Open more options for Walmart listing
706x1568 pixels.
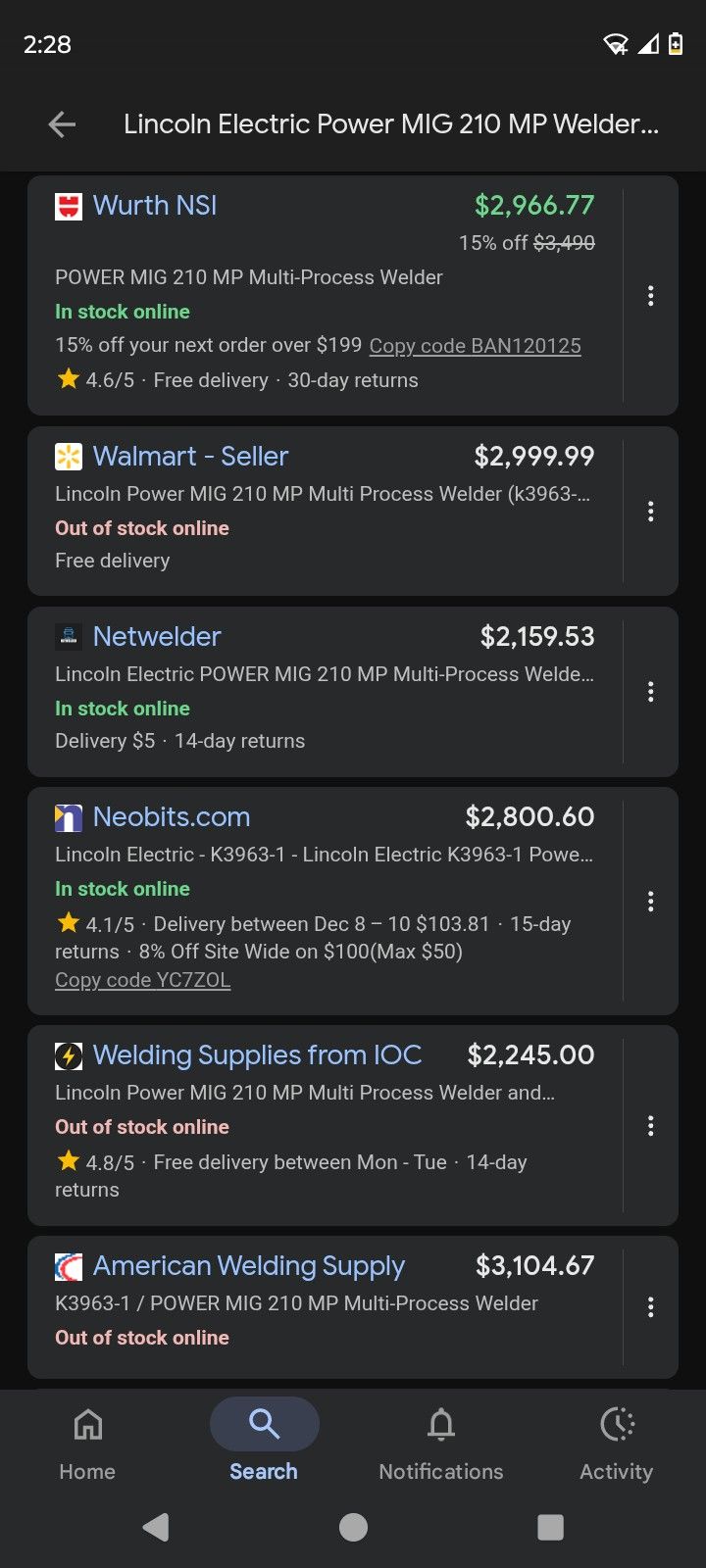650,512
